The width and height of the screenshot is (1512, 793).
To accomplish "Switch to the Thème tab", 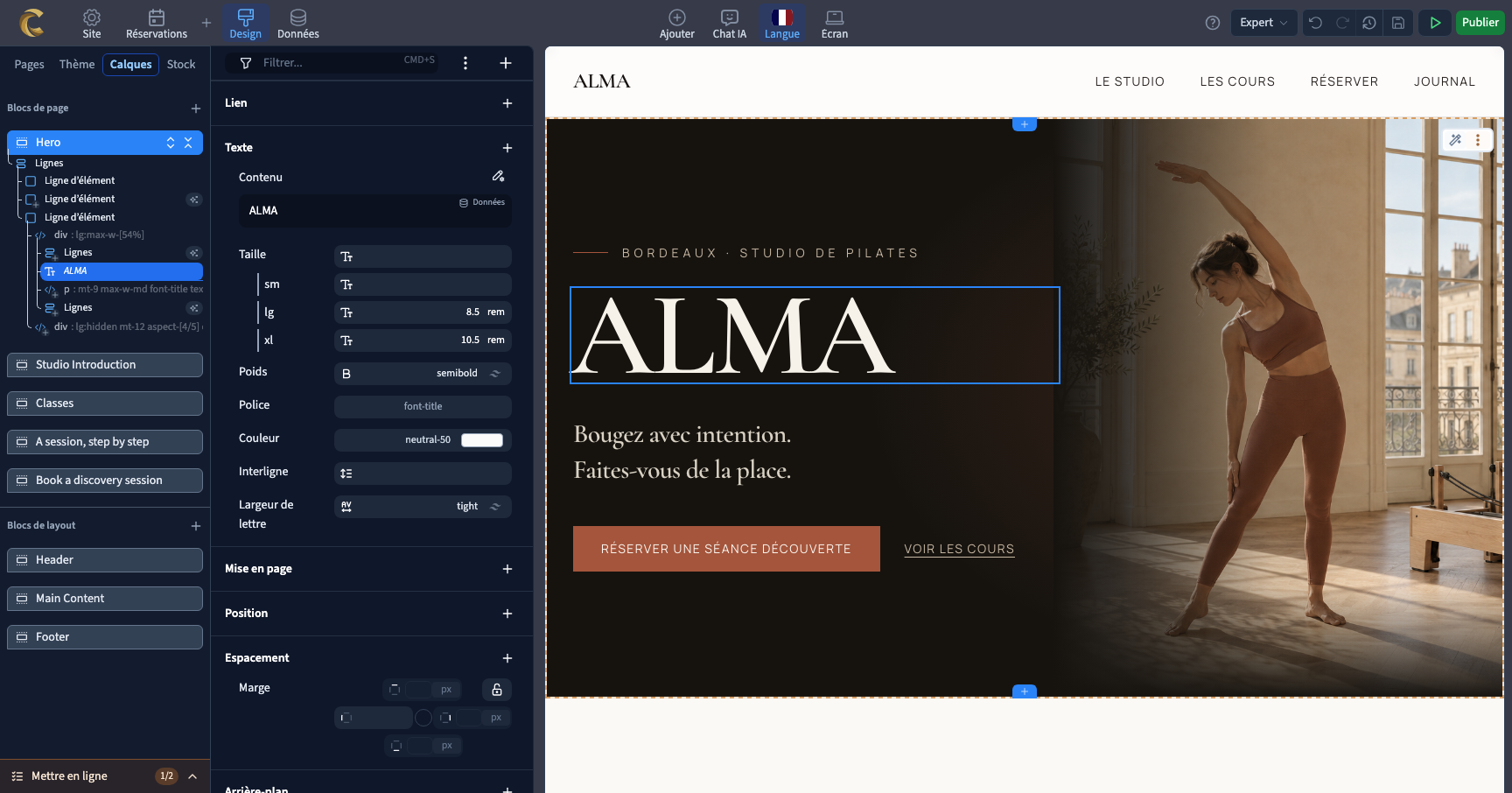I will [x=77, y=65].
